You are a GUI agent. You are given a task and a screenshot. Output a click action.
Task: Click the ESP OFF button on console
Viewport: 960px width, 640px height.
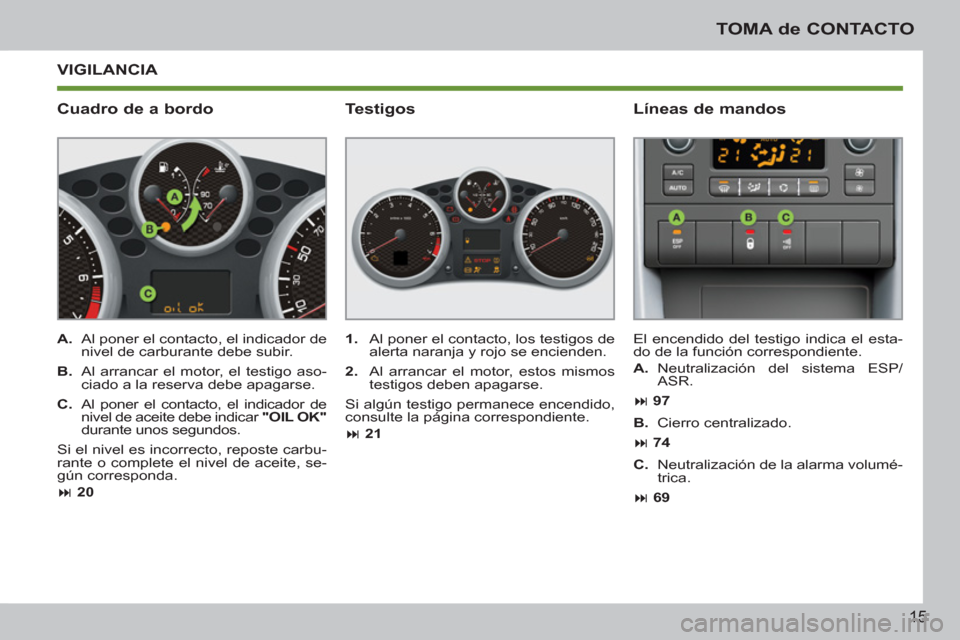pyautogui.click(x=677, y=243)
